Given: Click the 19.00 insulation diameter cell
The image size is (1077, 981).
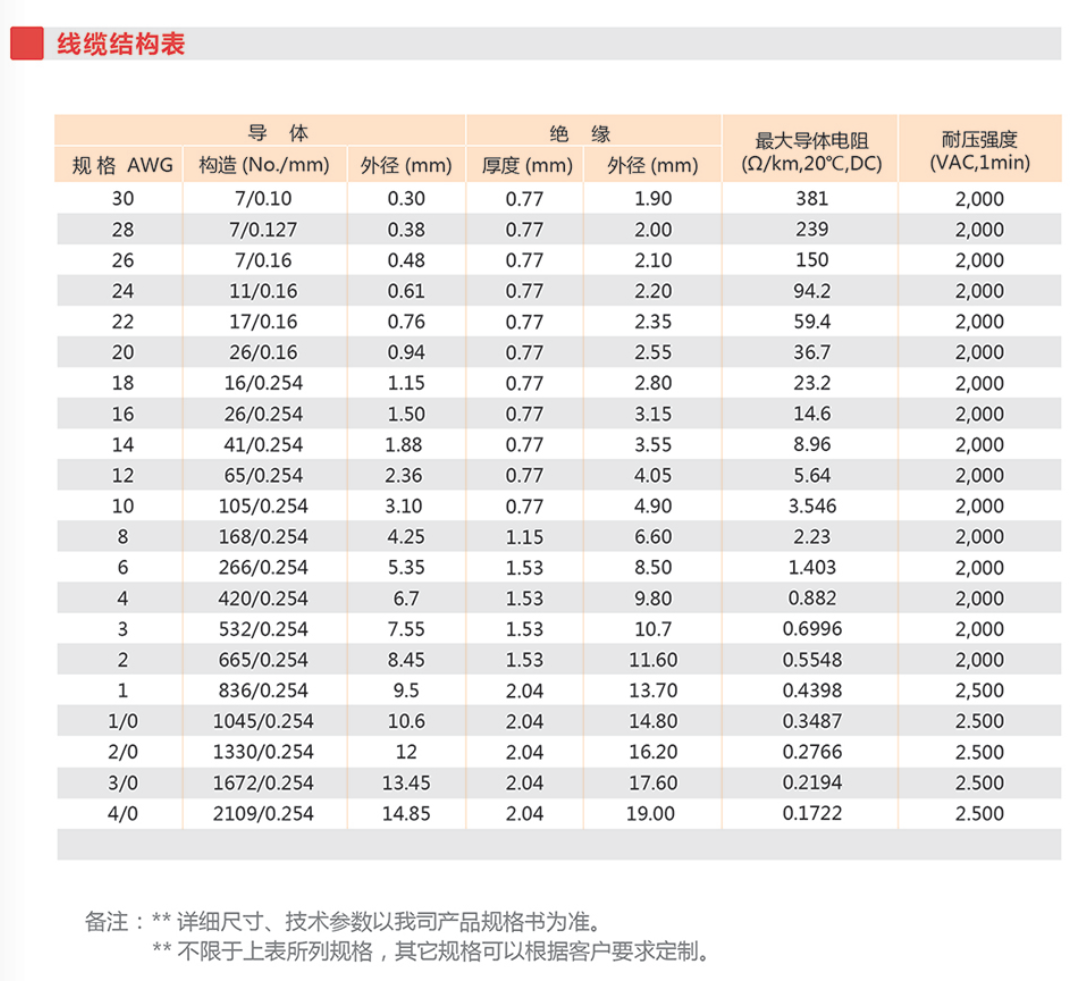Looking at the screenshot, I should coord(653,814).
